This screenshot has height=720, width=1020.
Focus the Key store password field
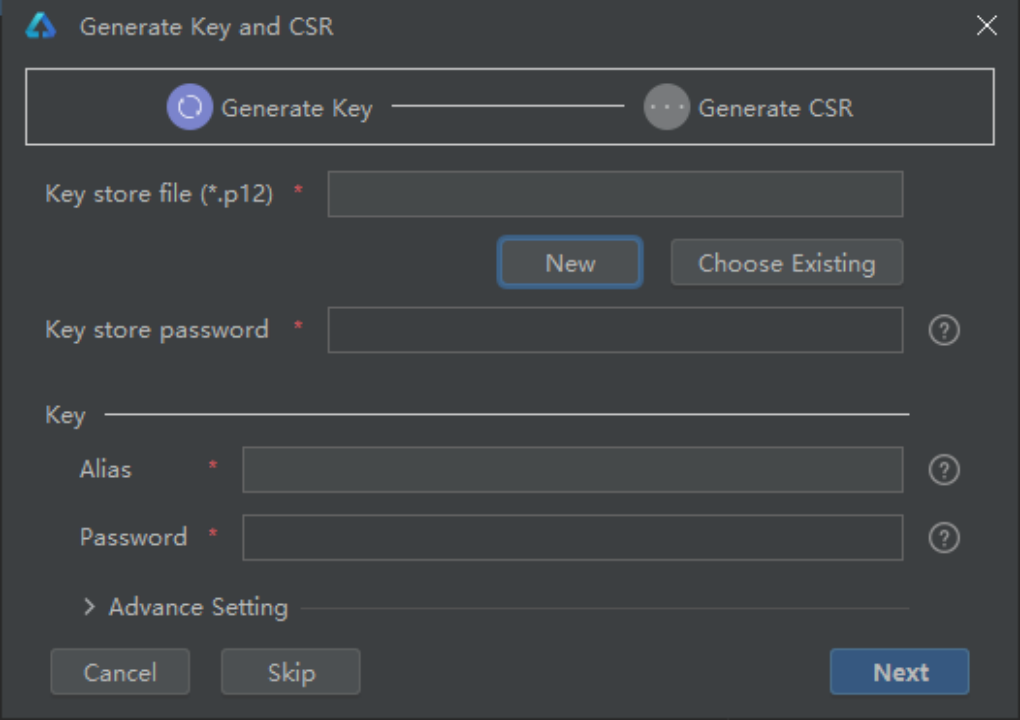coord(615,330)
